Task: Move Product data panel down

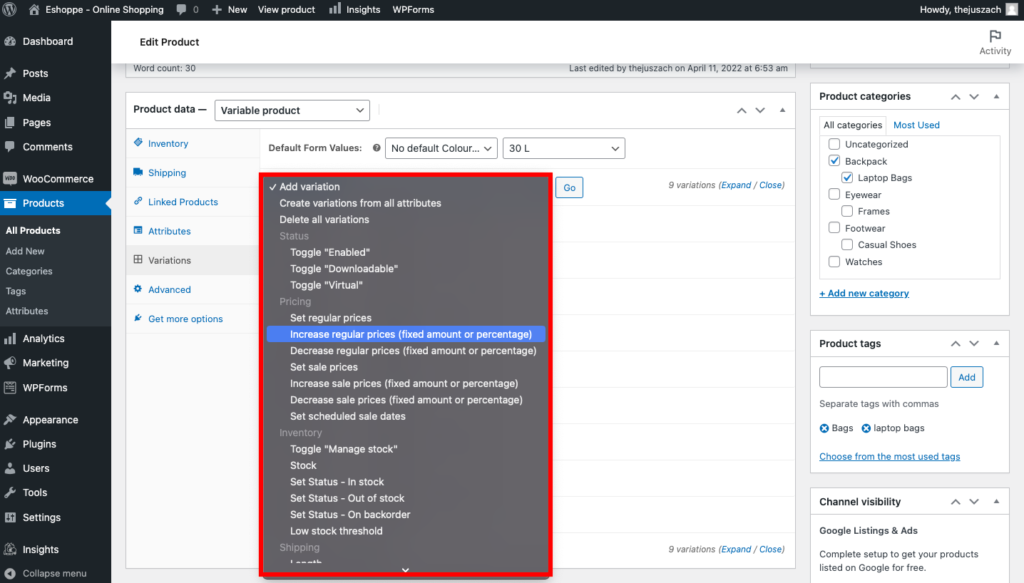Action: [x=760, y=110]
